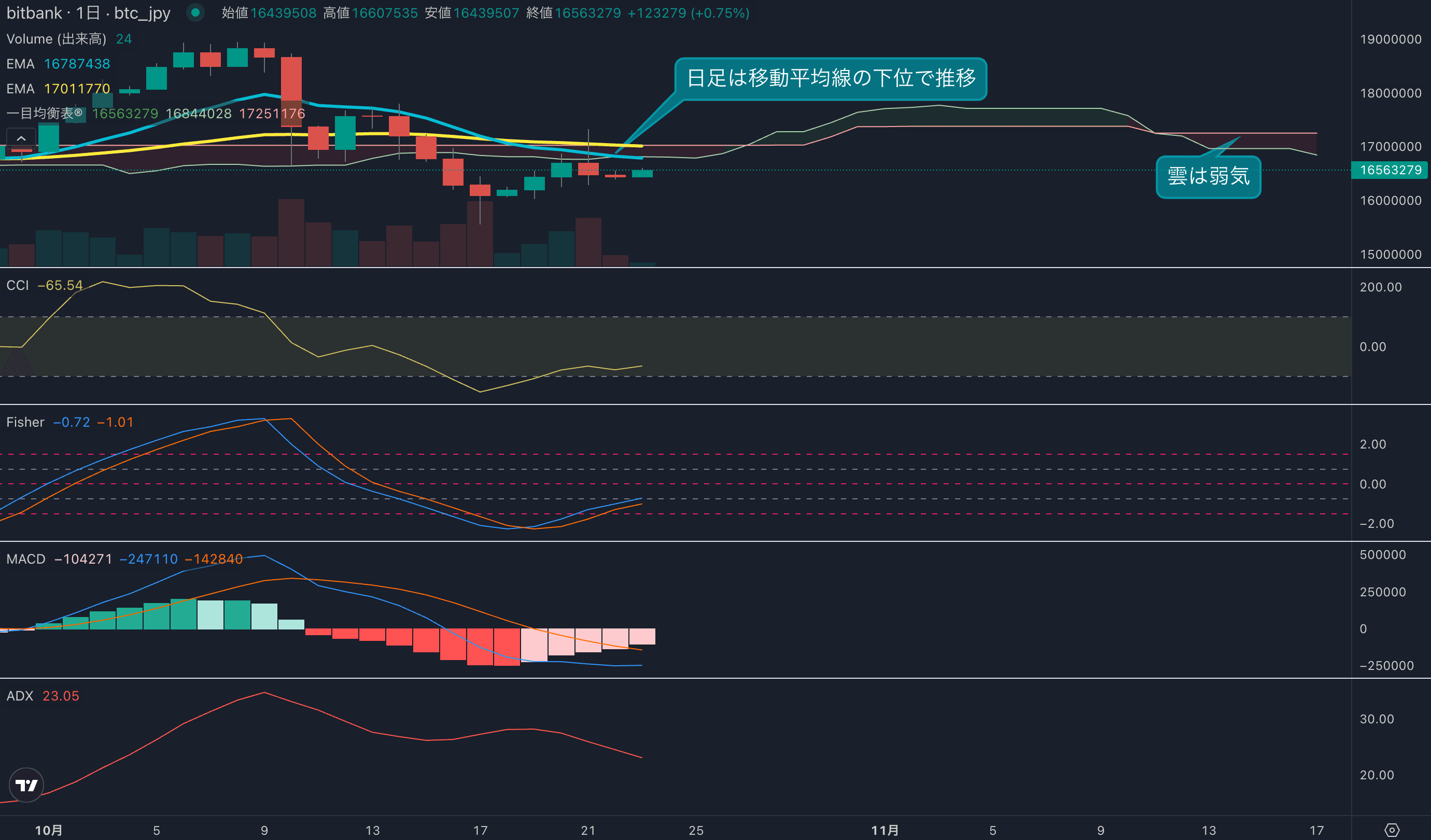This screenshot has height=840, width=1431.
Task: Click the 11月 label on time axis
Action: [885, 830]
